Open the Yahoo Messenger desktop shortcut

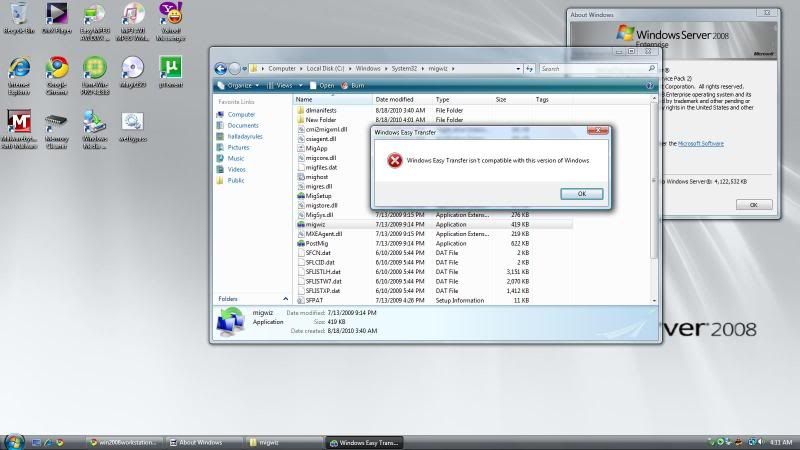coord(170,20)
